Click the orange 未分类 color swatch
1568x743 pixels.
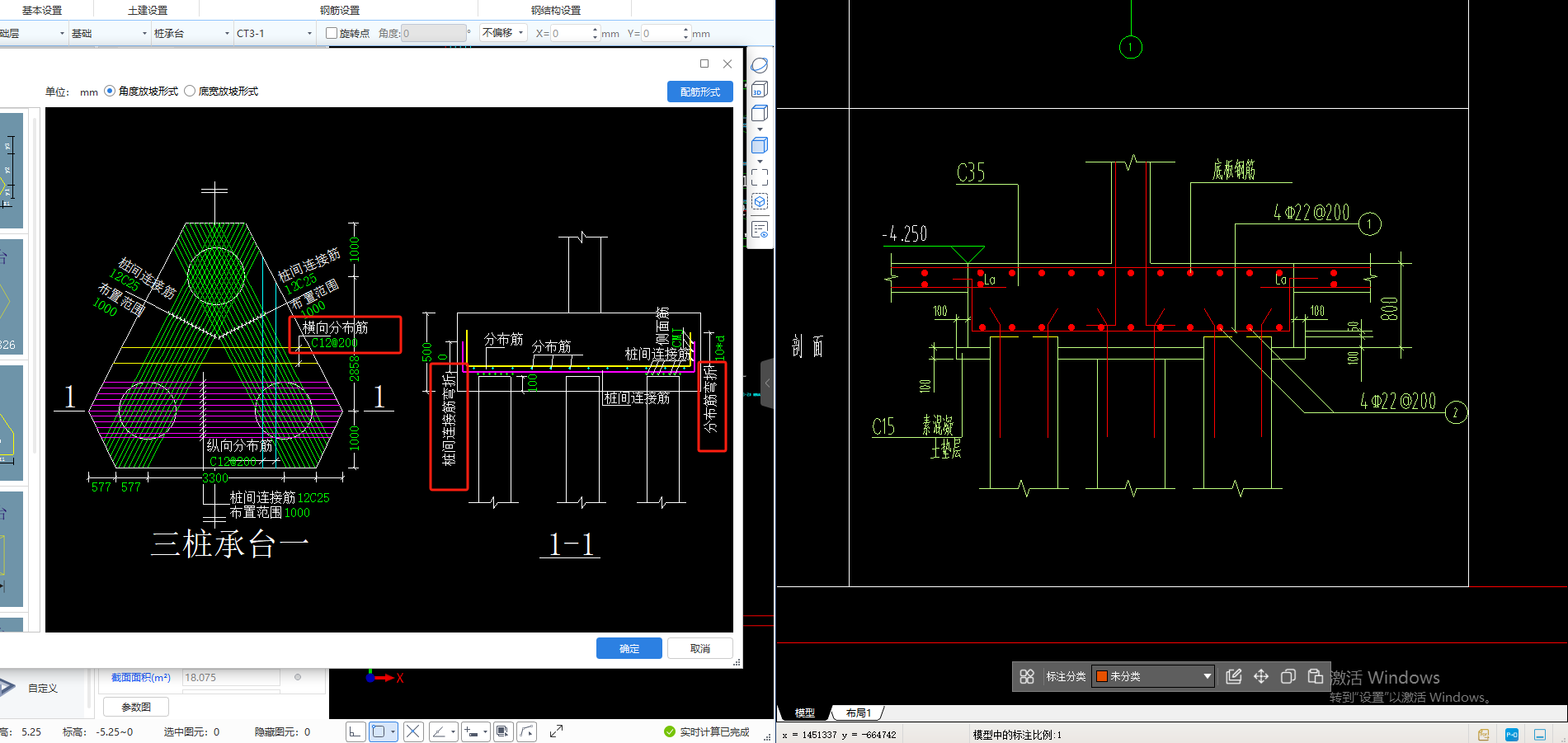[1101, 676]
